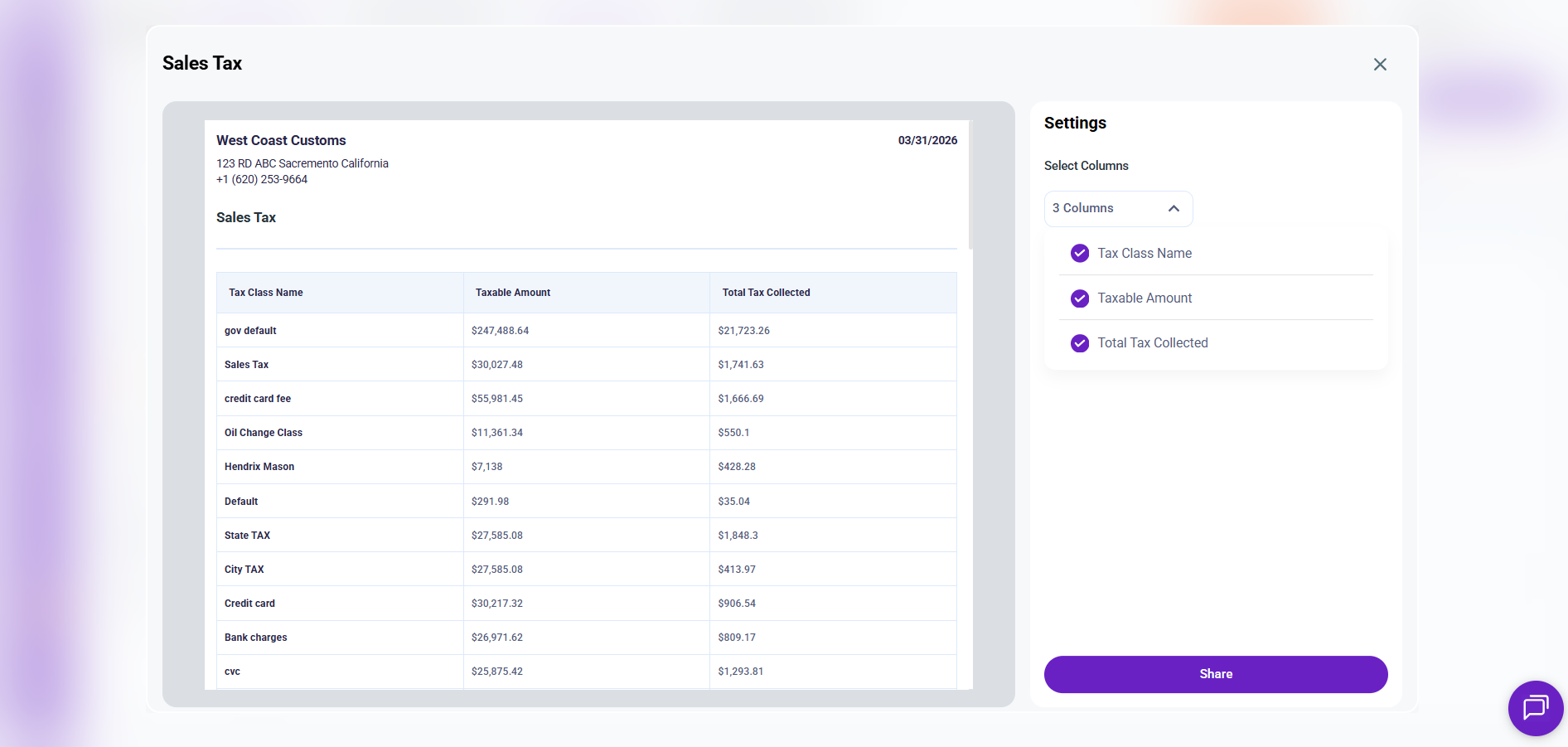The width and height of the screenshot is (1568, 747).
Task: Click the Tax Class Name table header
Action: 266,293
